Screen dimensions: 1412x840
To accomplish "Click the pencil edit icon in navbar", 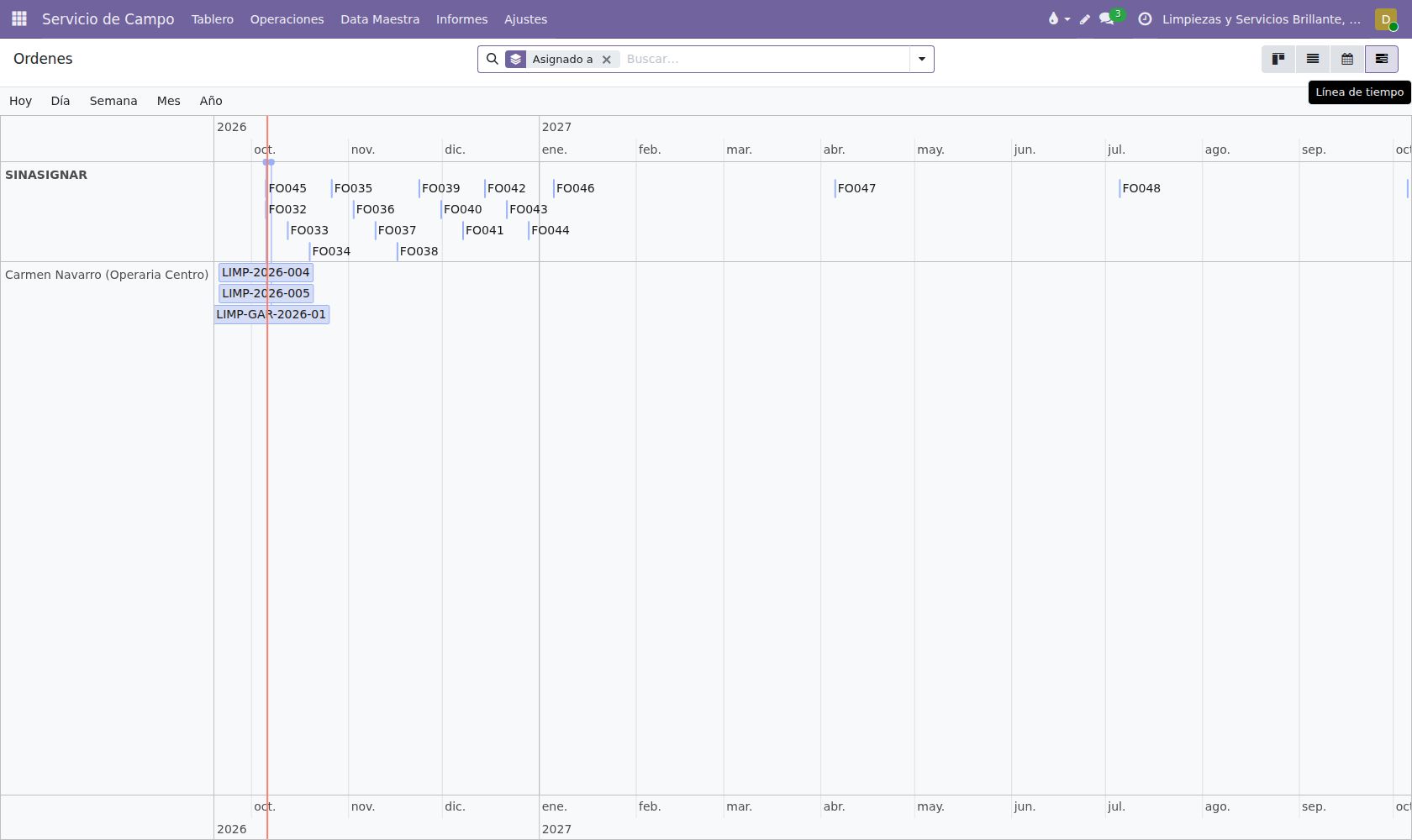I will (x=1085, y=18).
